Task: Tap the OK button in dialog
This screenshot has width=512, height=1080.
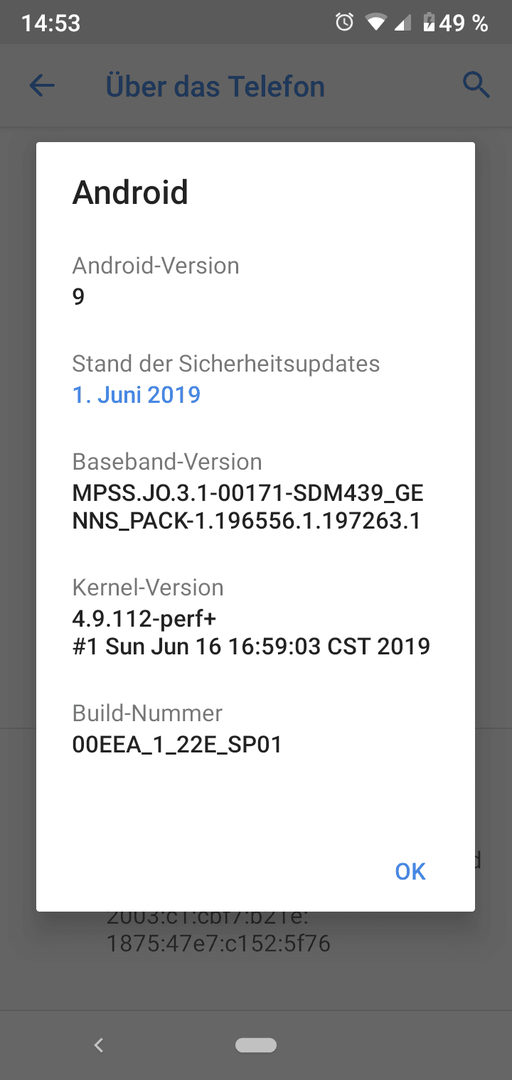Action: coord(410,871)
